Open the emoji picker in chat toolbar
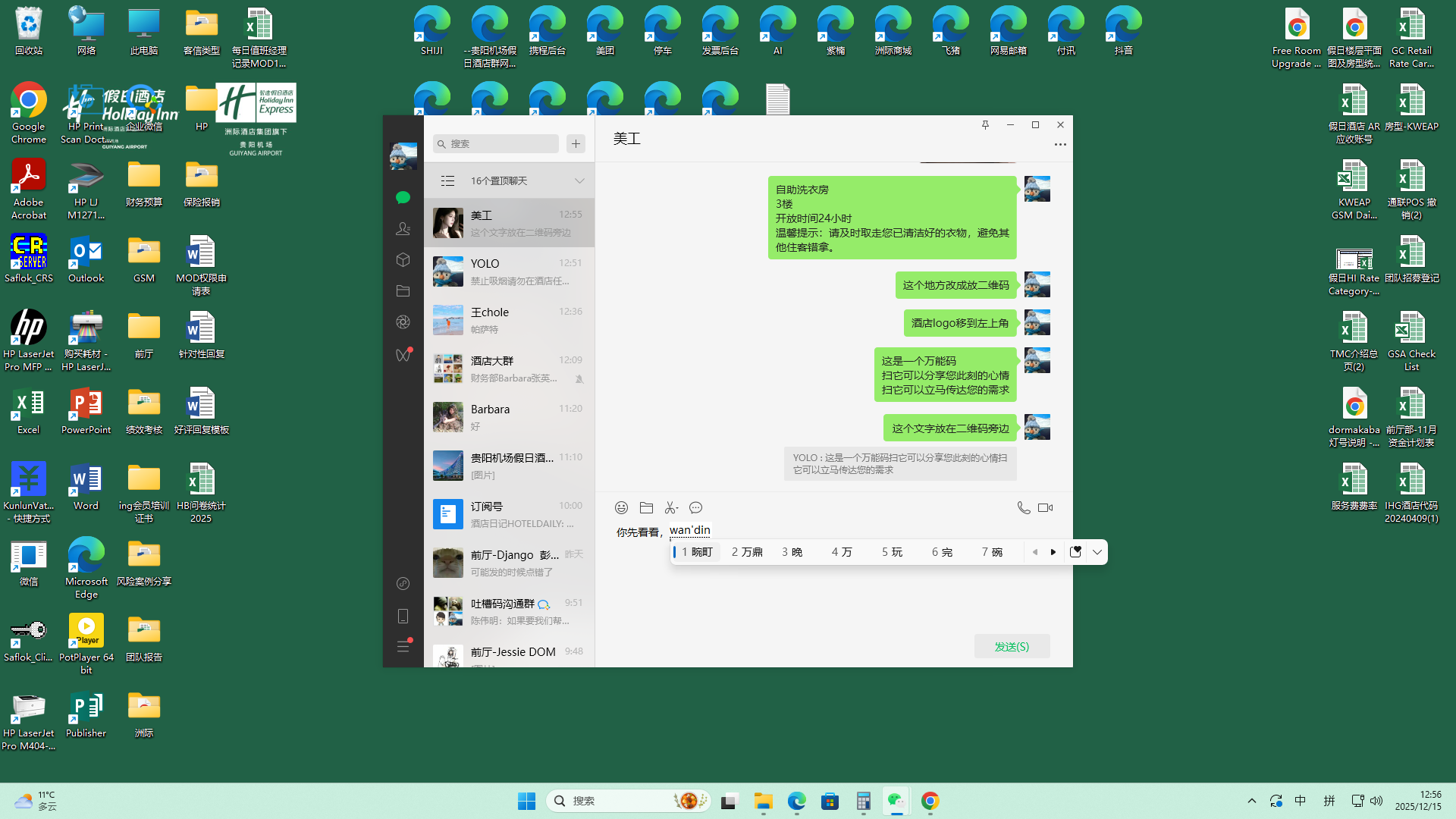This screenshot has height=819, width=1456. [x=621, y=507]
